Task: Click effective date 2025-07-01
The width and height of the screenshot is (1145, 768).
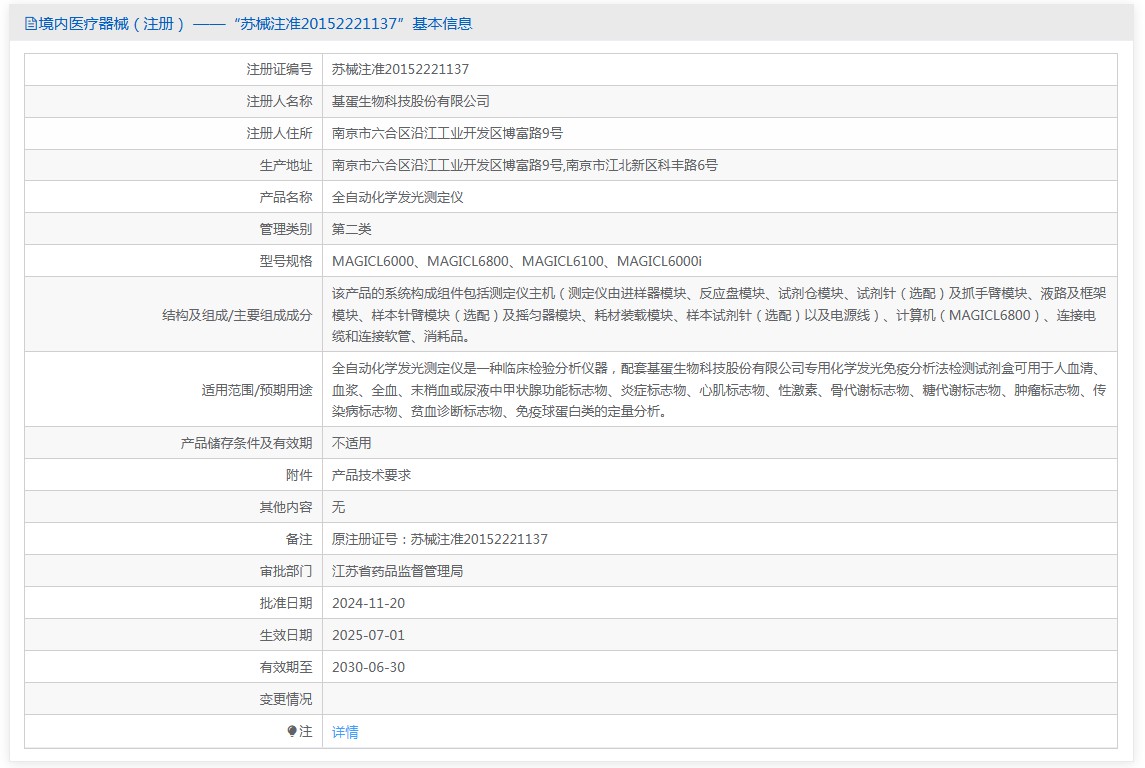Action: click(x=368, y=636)
